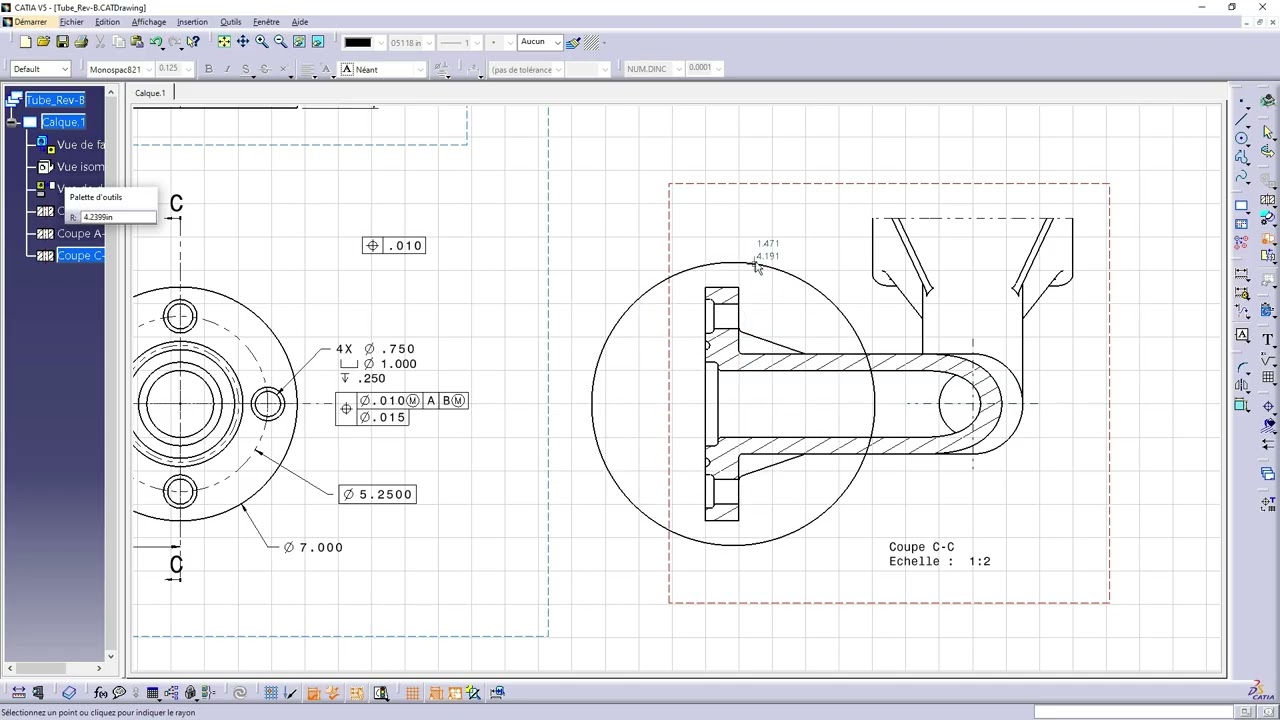Select the Line tool in right toolbar
This screenshot has height=720, width=1280.
(x=1241, y=119)
